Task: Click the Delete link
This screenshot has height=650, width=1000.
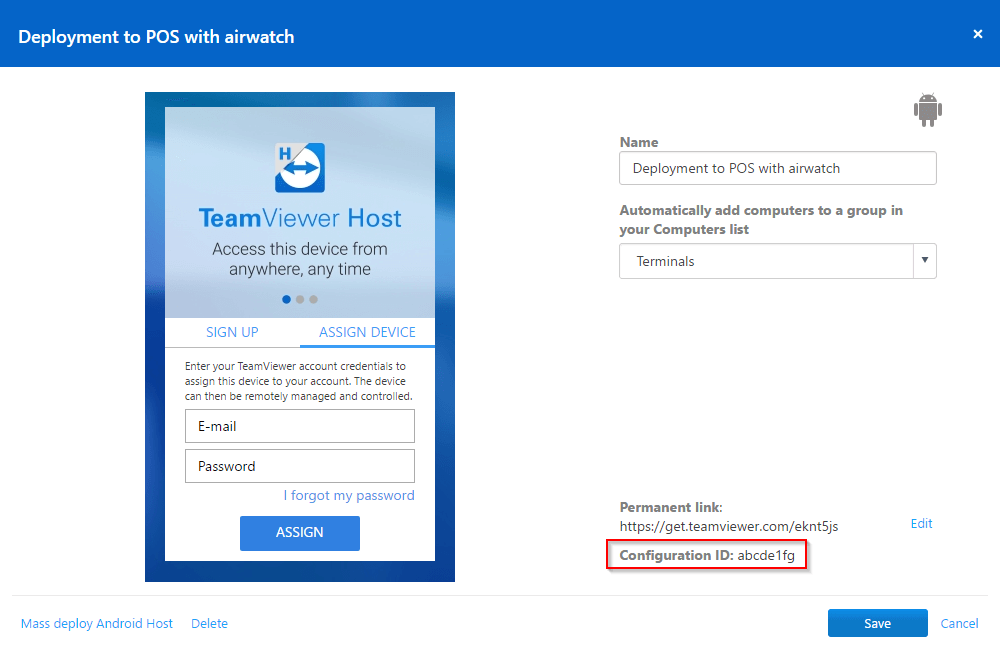Action: tap(209, 623)
